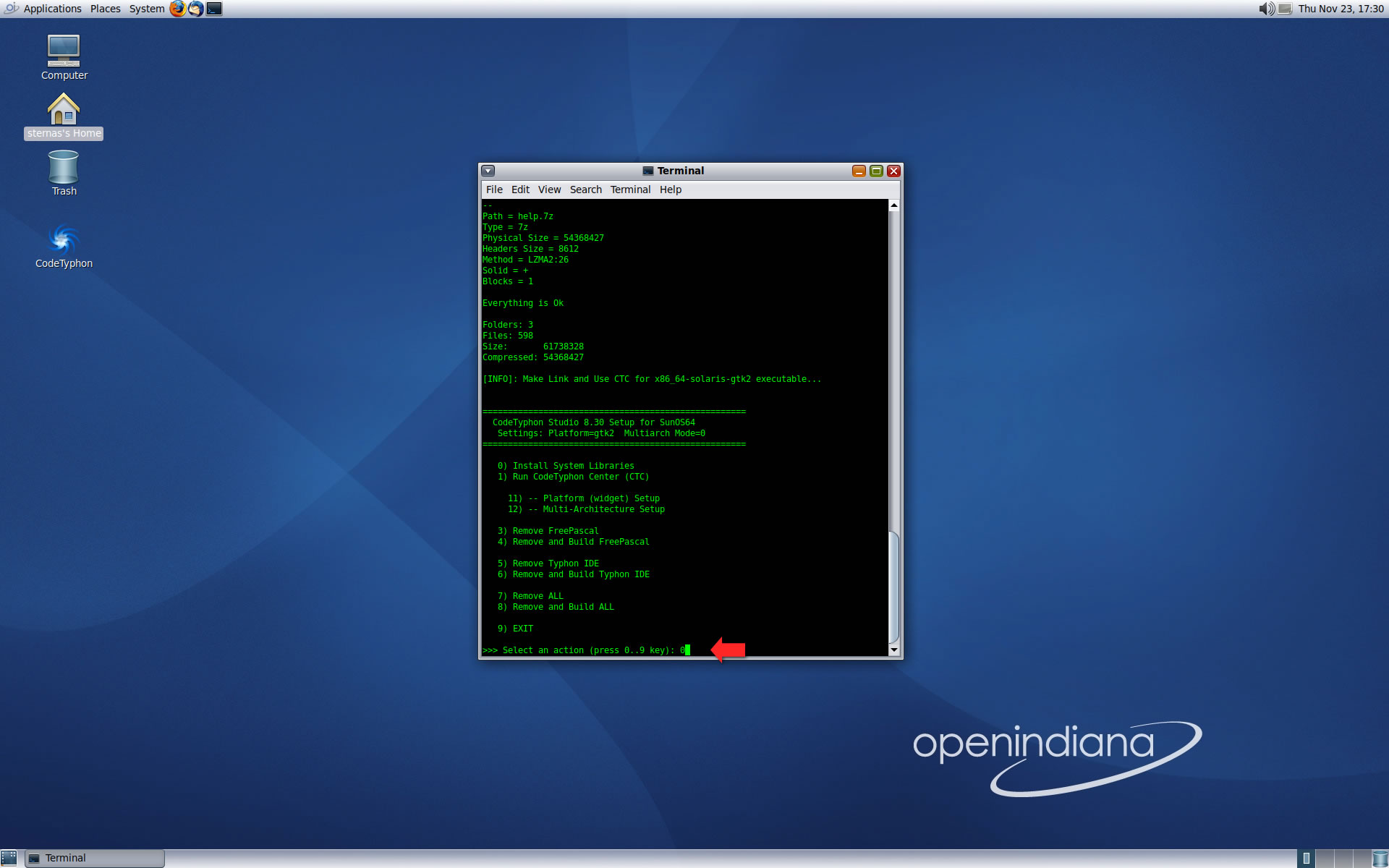This screenshot has height=868, width=1389.
Task: Click the 'Files: 598' line
Action: click(x=508, y=336)
